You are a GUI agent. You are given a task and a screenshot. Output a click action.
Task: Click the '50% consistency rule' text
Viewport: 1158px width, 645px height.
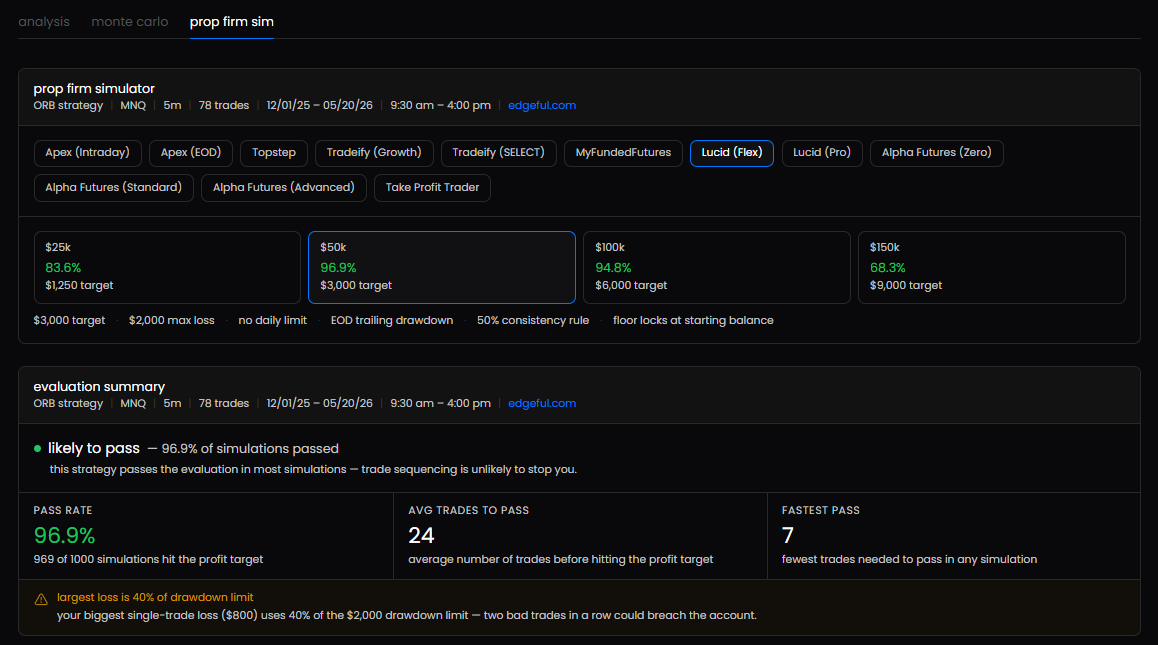(x=533, y=321)
